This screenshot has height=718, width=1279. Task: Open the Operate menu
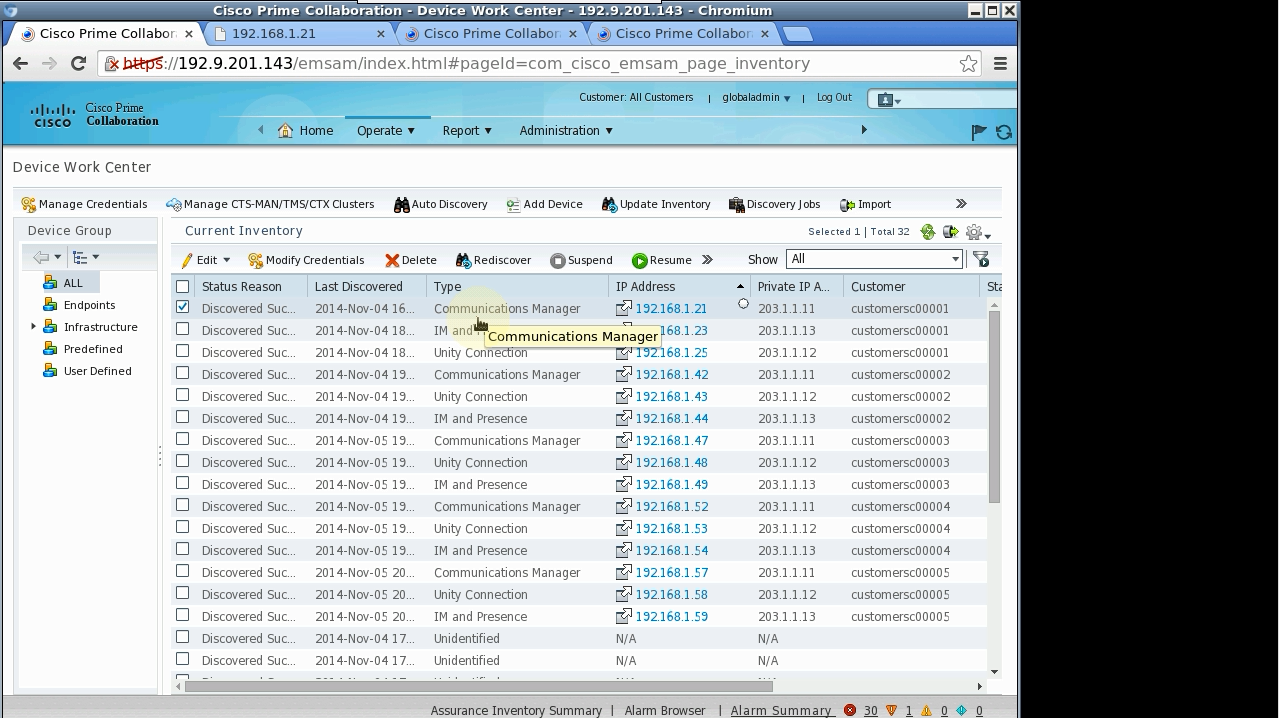(x=386, y=131)
